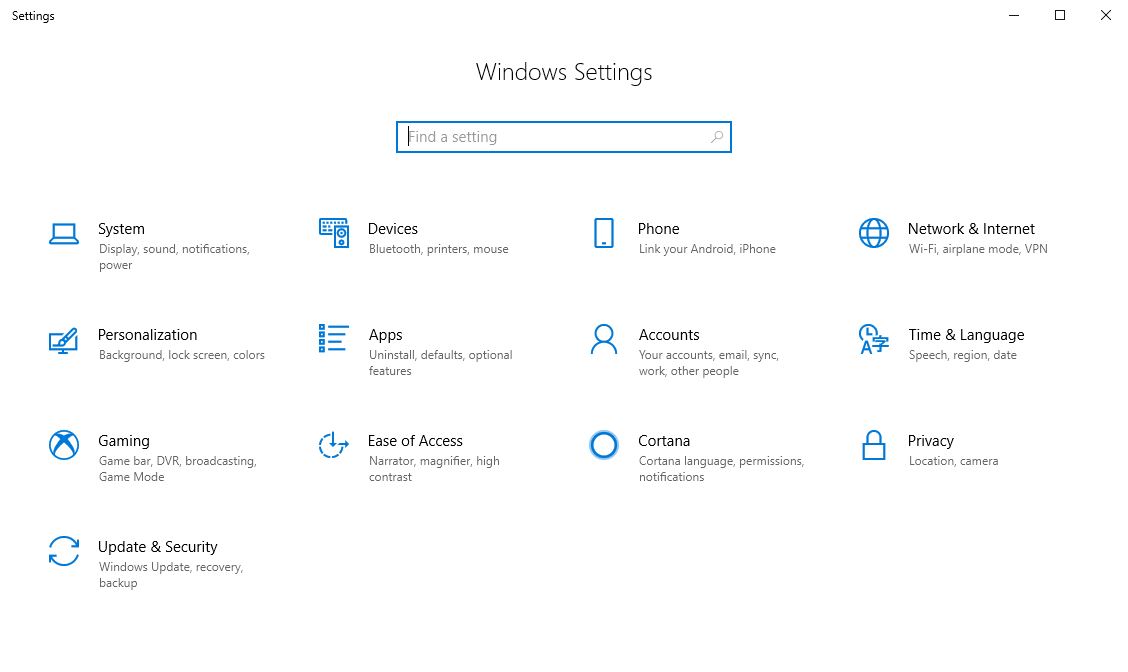
Task: Open the Network & Internet title
Action: pos(971,229)
